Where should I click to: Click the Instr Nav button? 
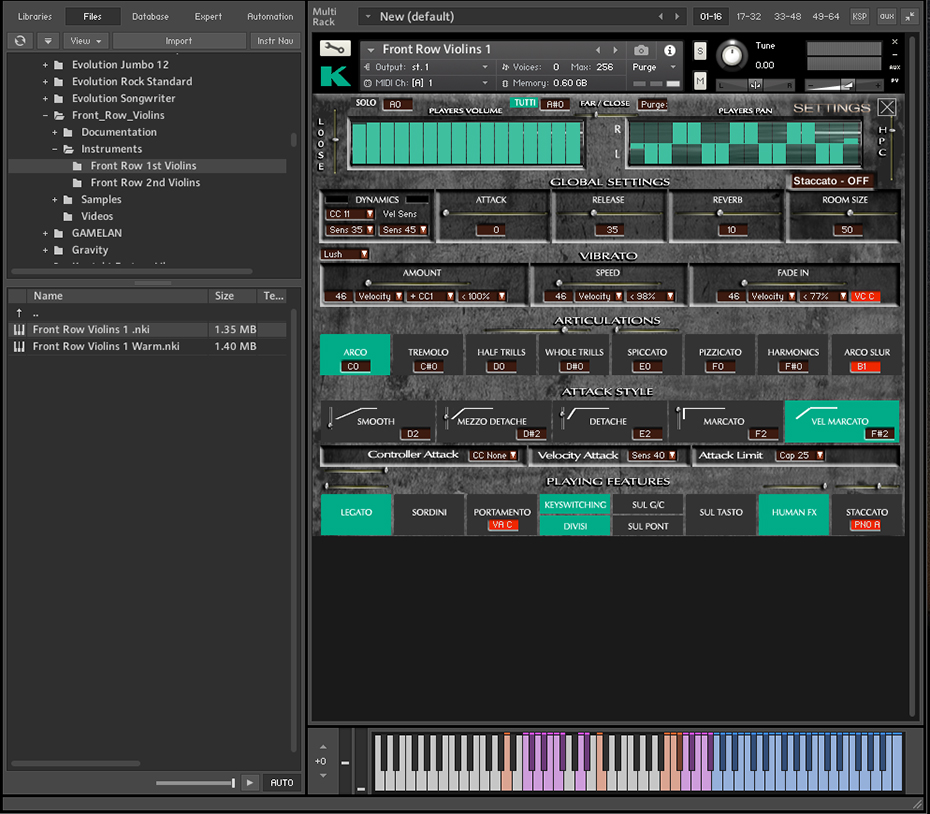coord(275,41)
